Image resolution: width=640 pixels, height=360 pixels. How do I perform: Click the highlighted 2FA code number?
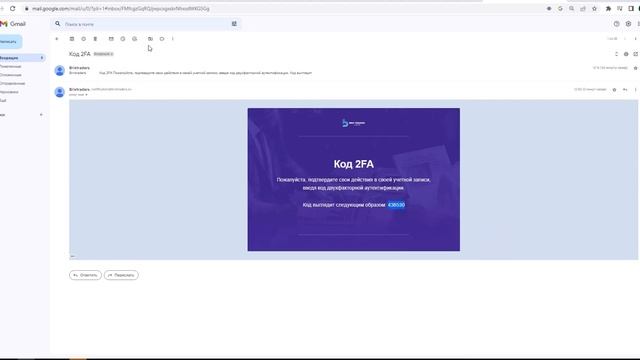tap(396, 205)
